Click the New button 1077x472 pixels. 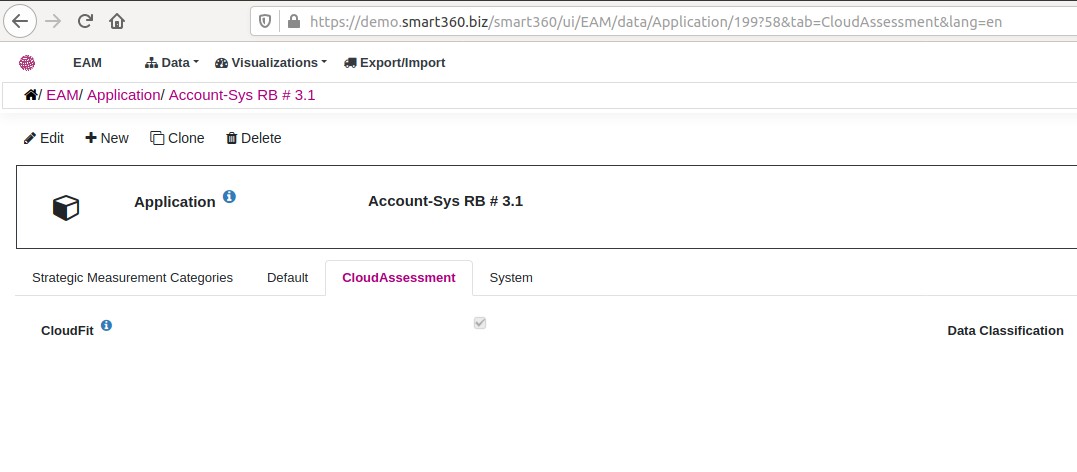pyautogui.click(x=107, y=138)
